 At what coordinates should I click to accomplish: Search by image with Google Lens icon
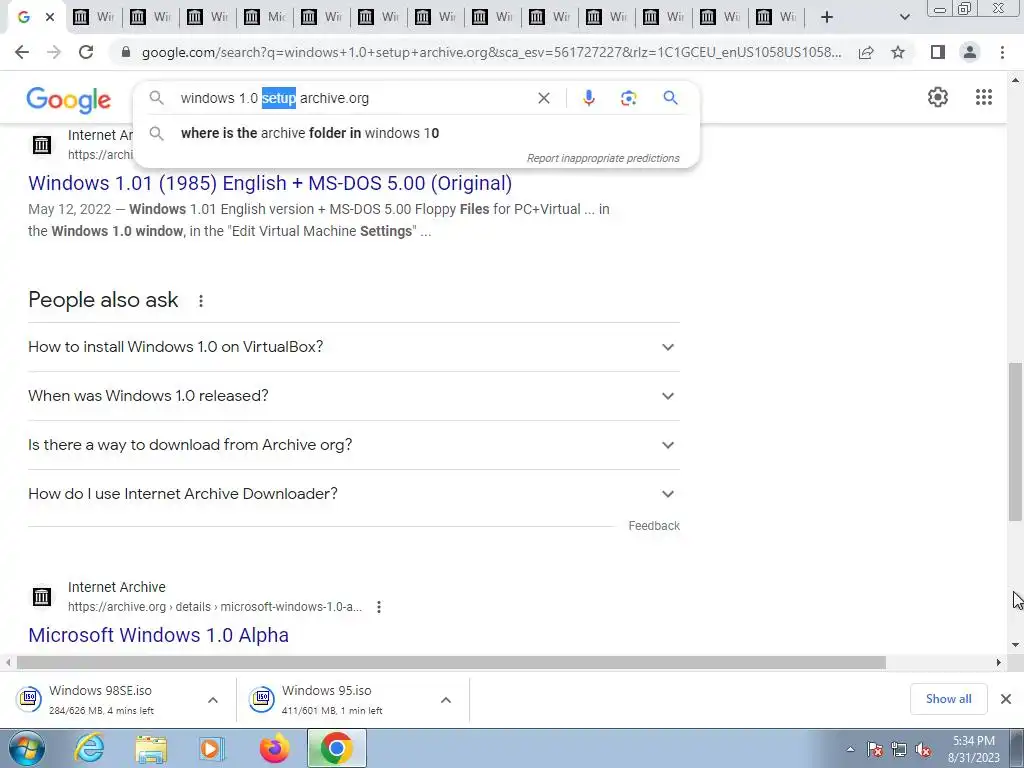coord(628,98)
